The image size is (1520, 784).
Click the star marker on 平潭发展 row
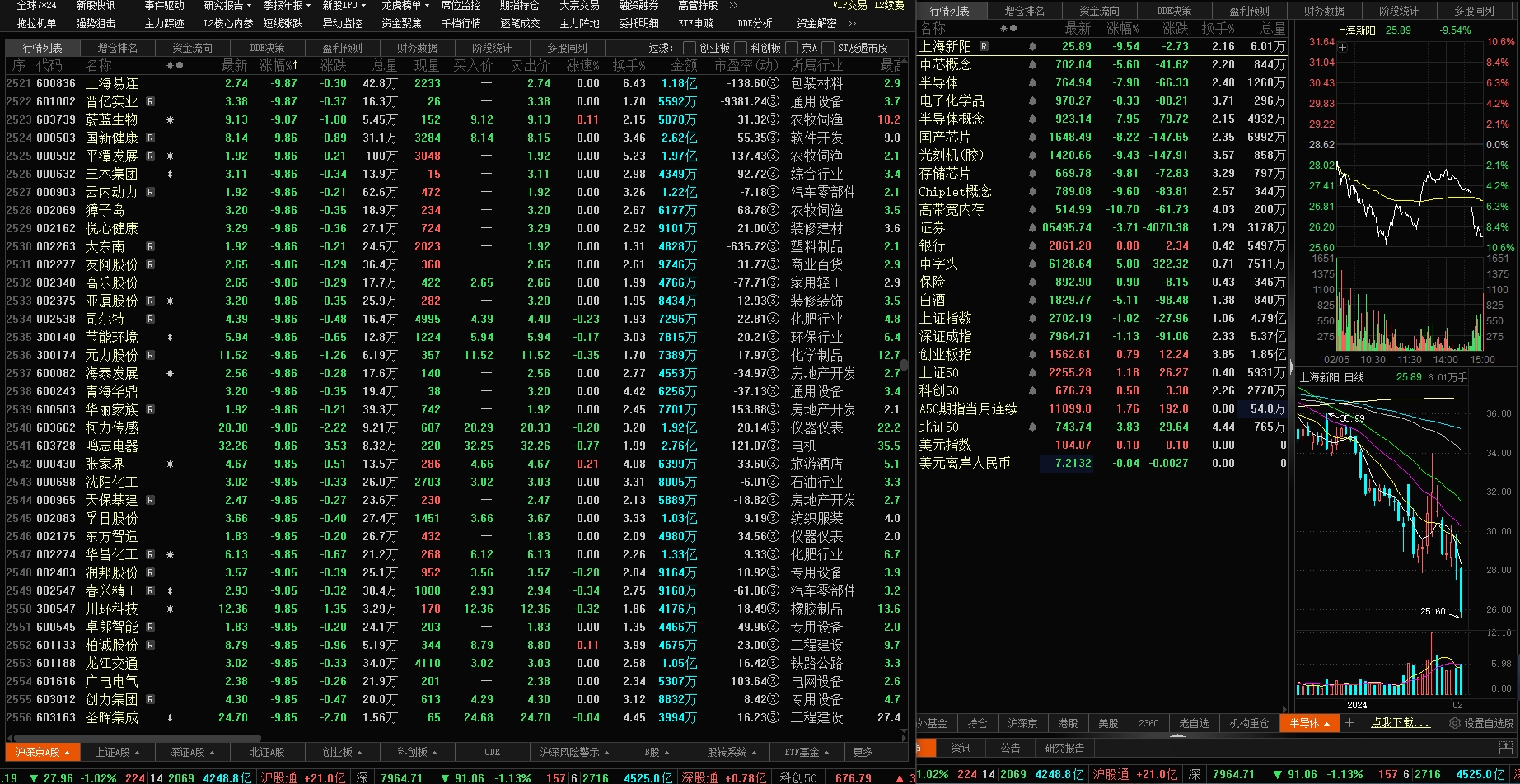[x=171, y=156]
